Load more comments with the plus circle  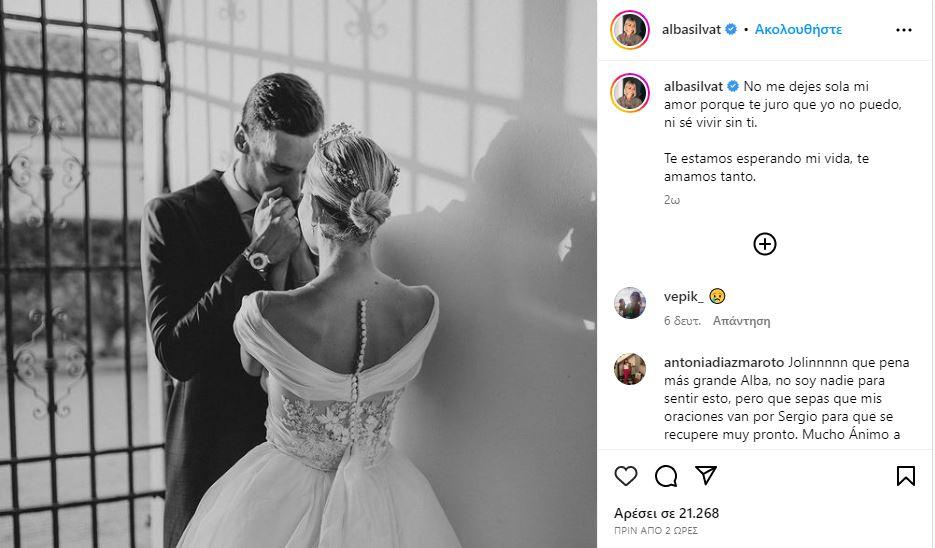764,244
